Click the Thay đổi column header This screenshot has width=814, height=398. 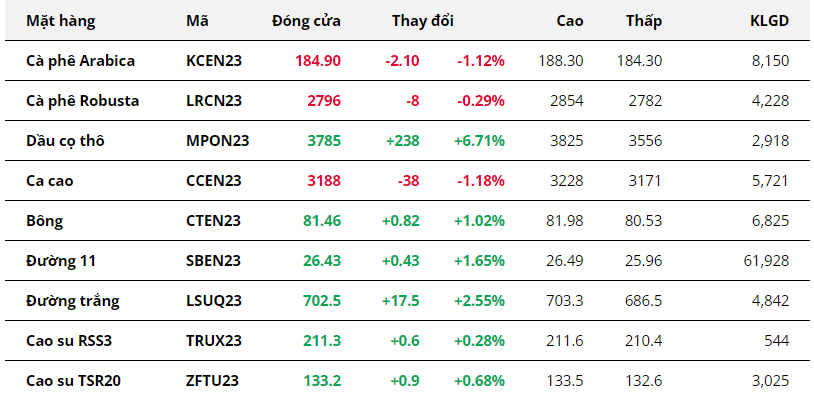(x=423, y=21)
